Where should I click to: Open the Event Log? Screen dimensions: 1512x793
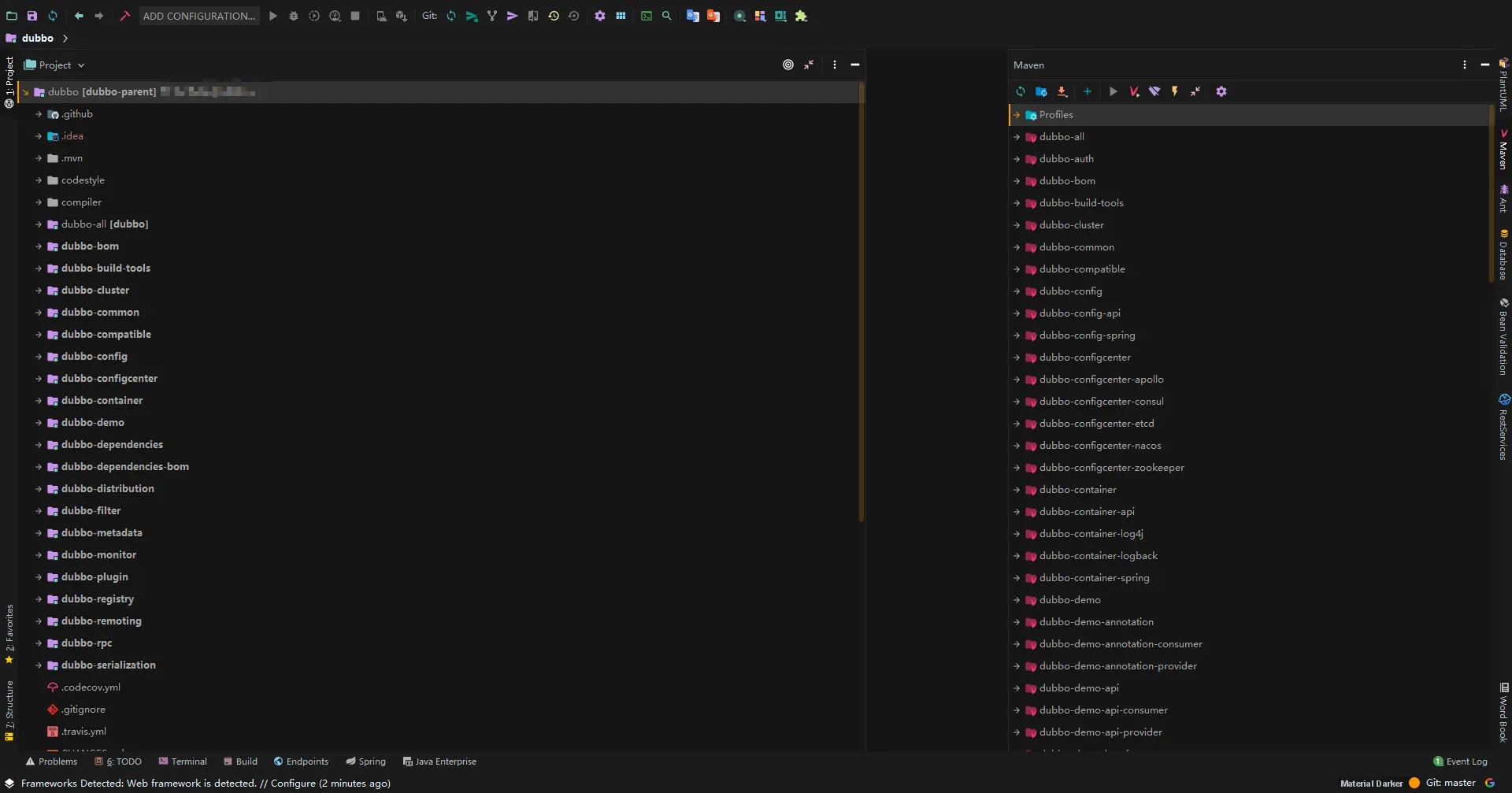pos(1461,762)
